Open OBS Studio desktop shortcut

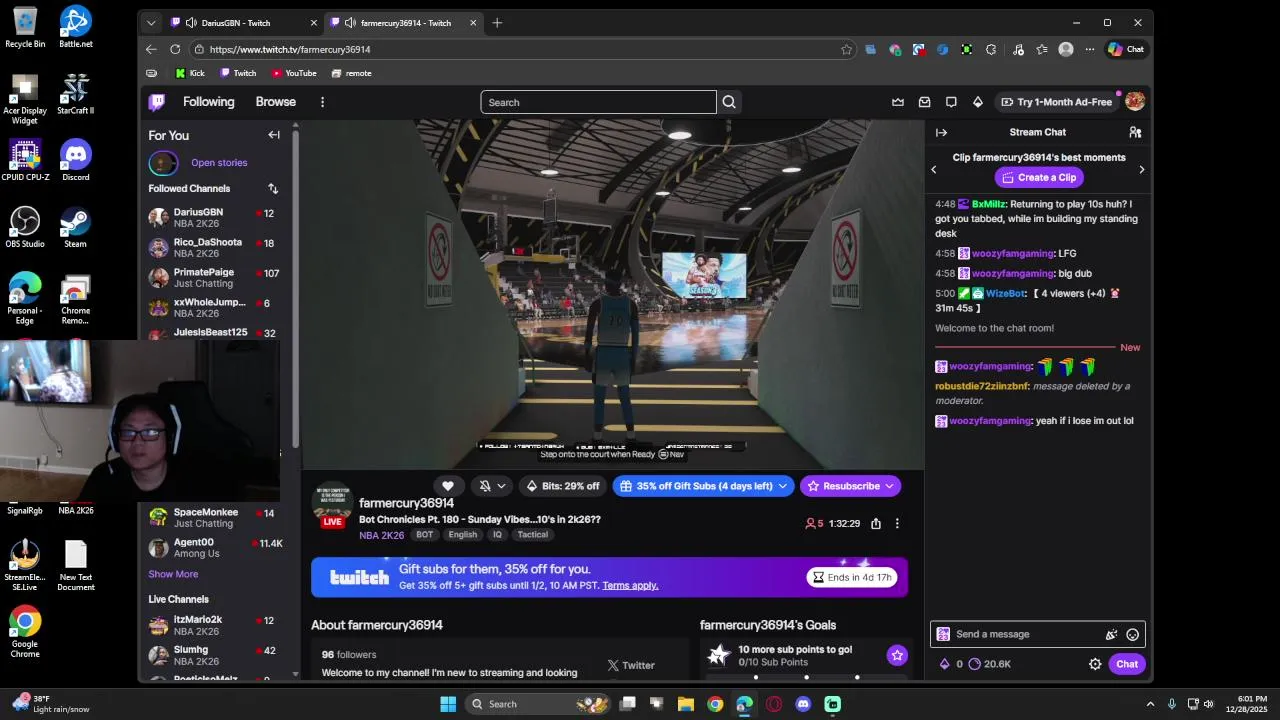point(25,228)
